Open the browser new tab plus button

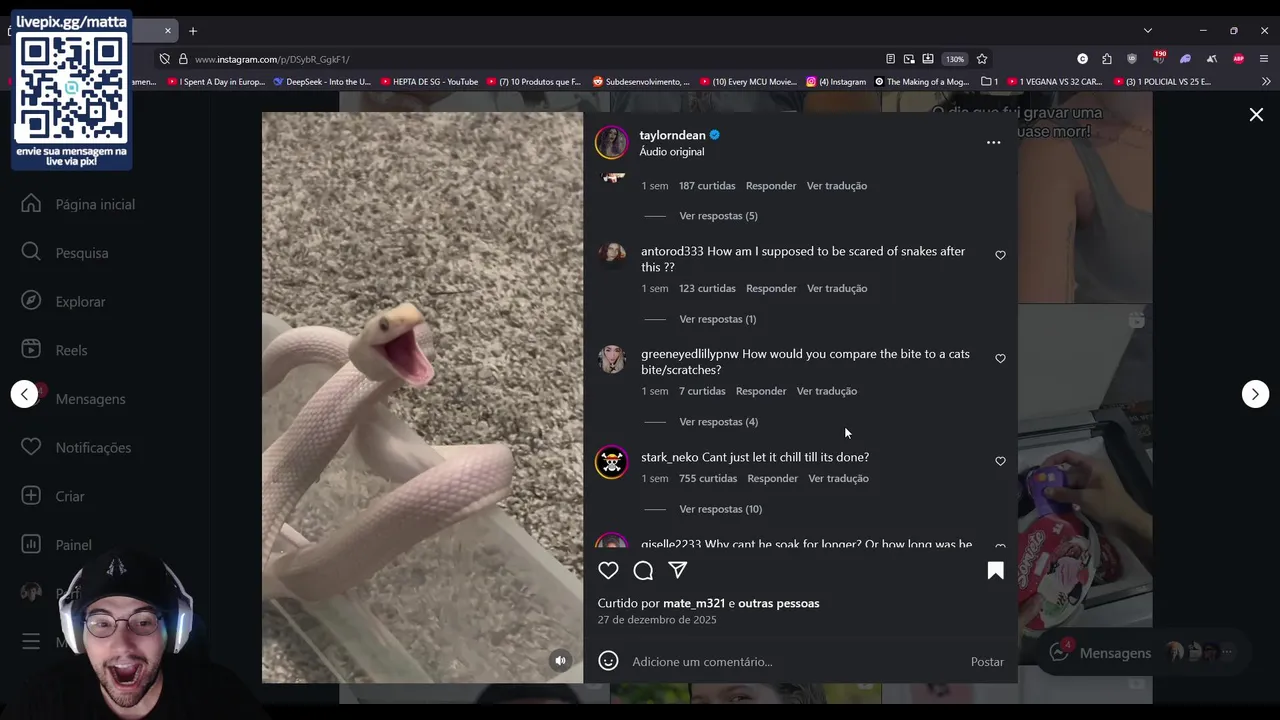tap(193, 31)
